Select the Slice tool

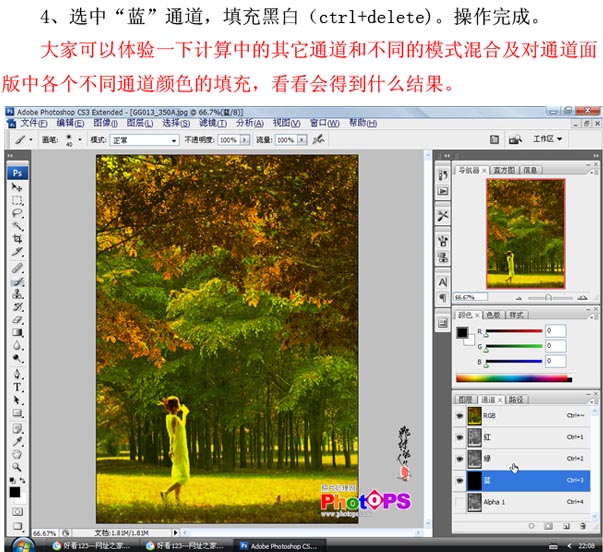click(x=17, y=252)
